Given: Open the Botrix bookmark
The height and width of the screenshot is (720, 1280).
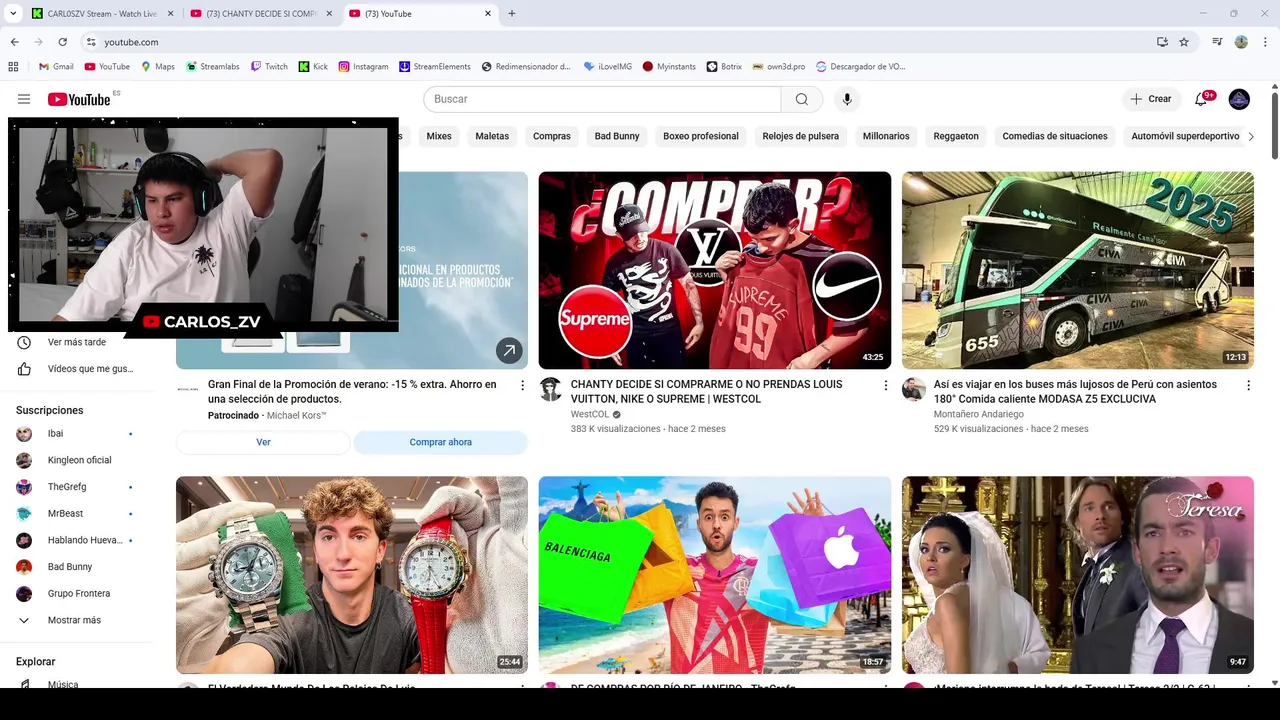Looking at the screenshot, I should (x=723, y=67).
